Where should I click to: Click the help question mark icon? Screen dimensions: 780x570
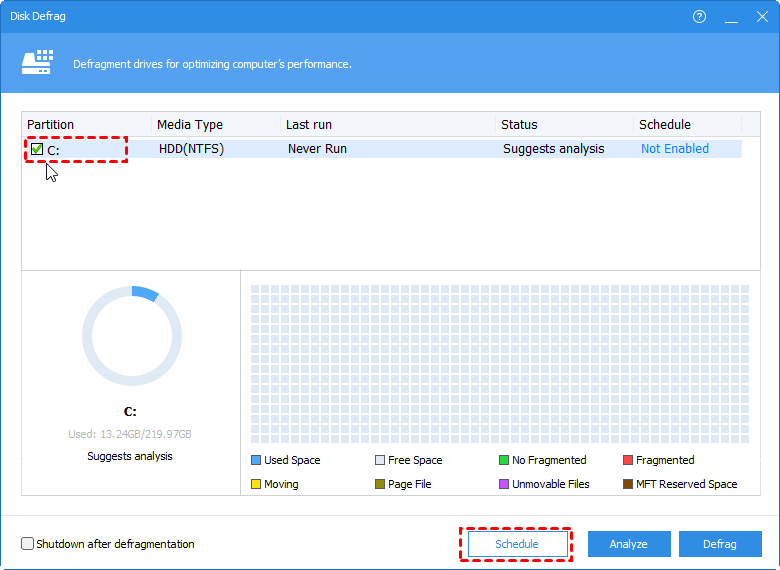[699, 17]
